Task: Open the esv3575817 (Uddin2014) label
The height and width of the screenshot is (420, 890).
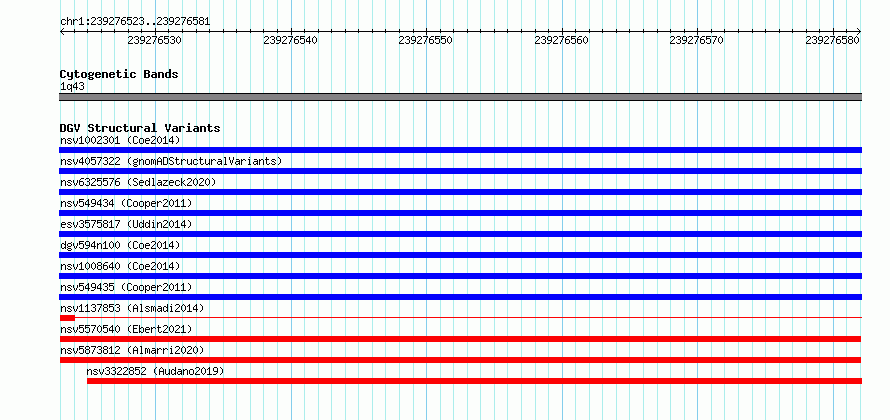Action: [126, 224]
